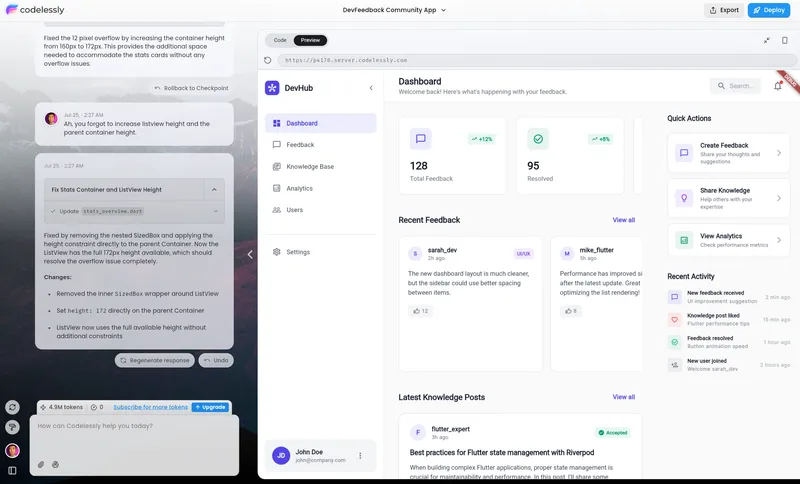The height and width of the screenshot is (484, 800).
Task: Toggle the sidebar layout icon at bottom-left
Action: (x=12, y=470)
